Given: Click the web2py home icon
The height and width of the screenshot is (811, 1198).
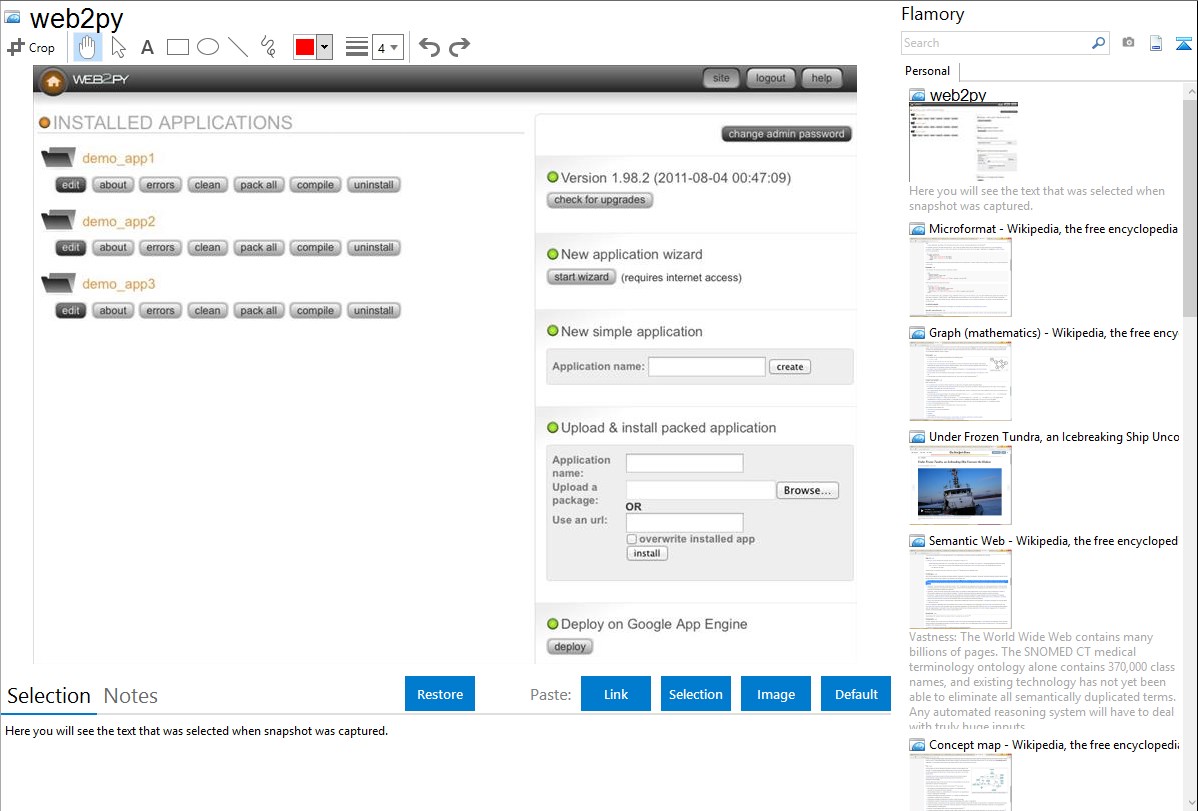Looking at the screenshot, I should tap(53, 81).
